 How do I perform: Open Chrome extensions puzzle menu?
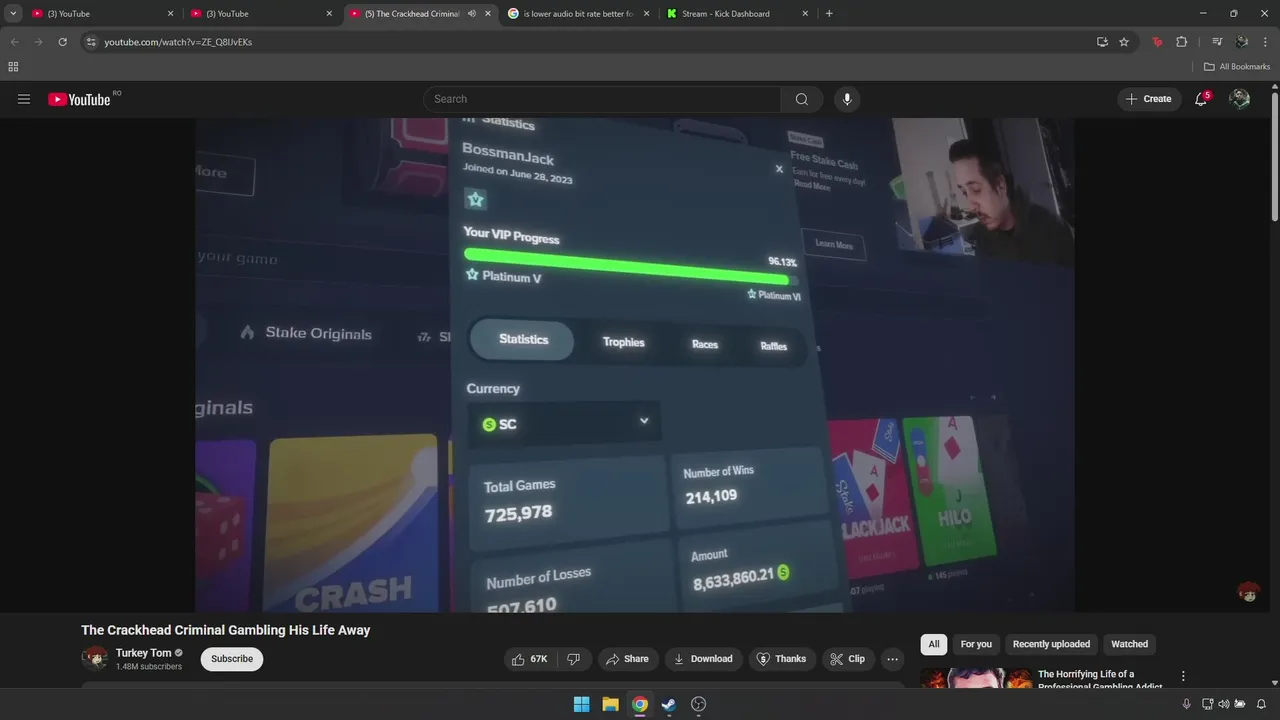point(1181,42)
